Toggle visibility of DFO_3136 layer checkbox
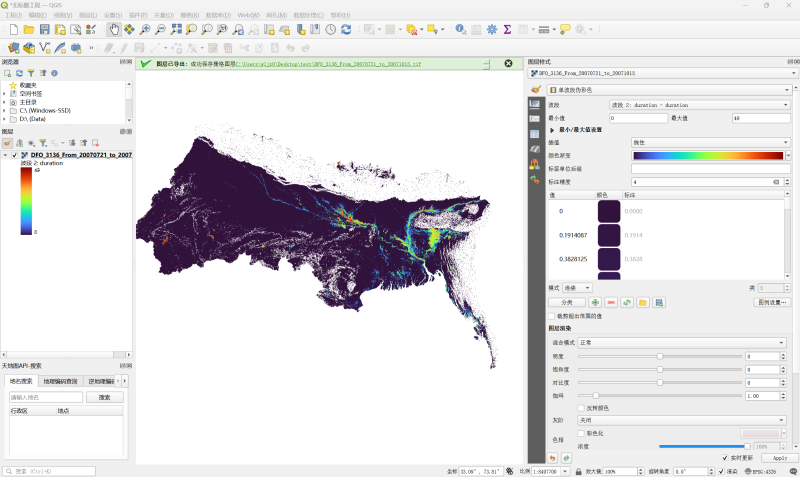 pyautogui.click(x=14, y=155)
